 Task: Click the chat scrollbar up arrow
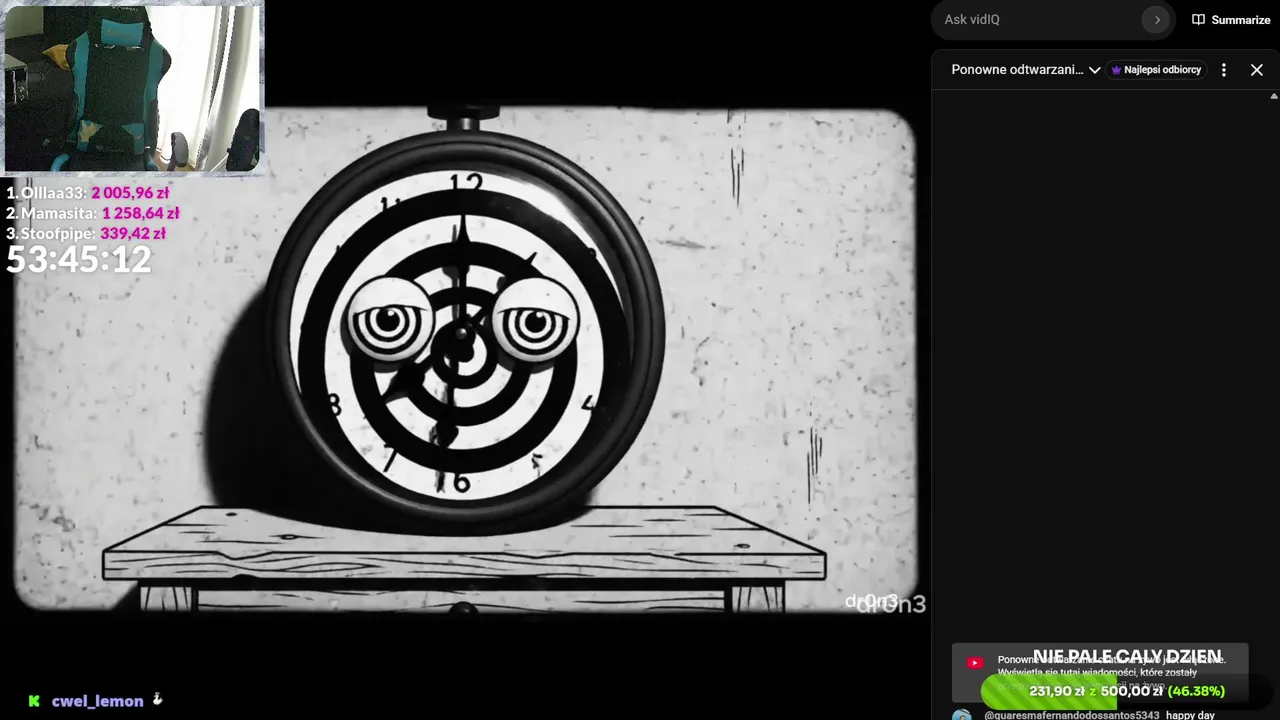[x=1274, y=96]
